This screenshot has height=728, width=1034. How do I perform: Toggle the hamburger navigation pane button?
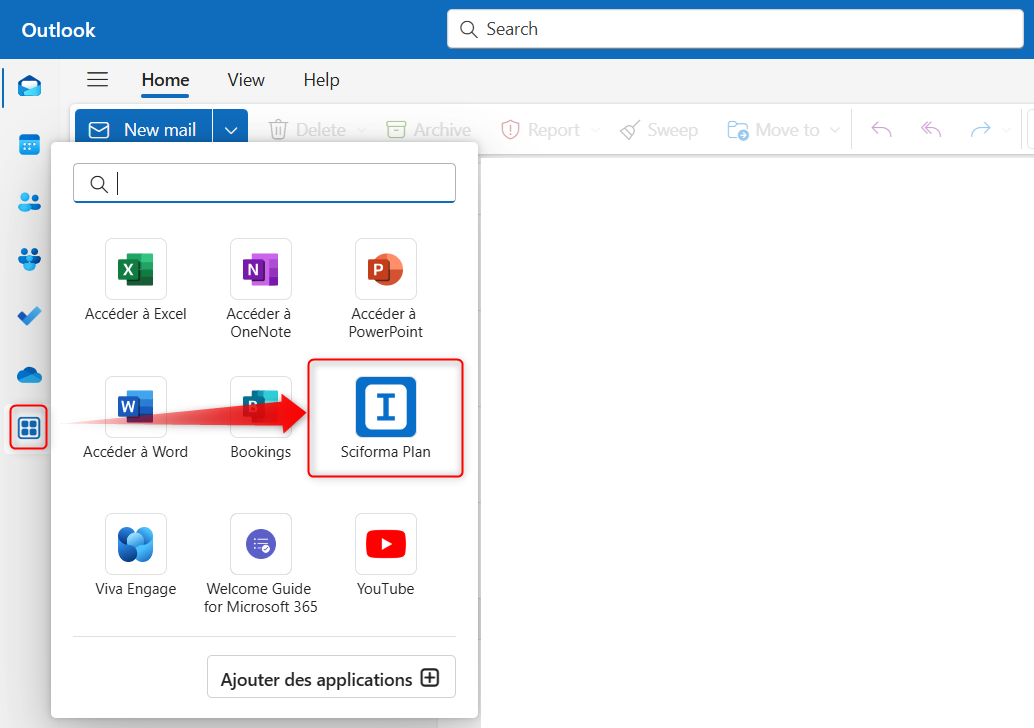pos(97,80)
